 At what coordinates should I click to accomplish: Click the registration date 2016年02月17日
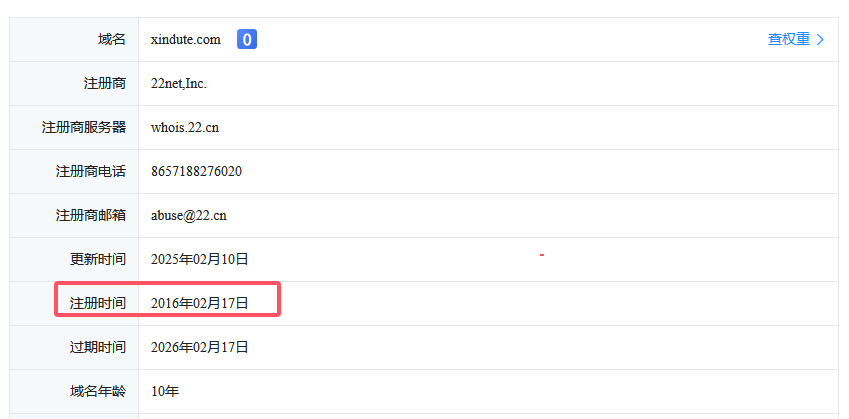(x=199, y=303)
